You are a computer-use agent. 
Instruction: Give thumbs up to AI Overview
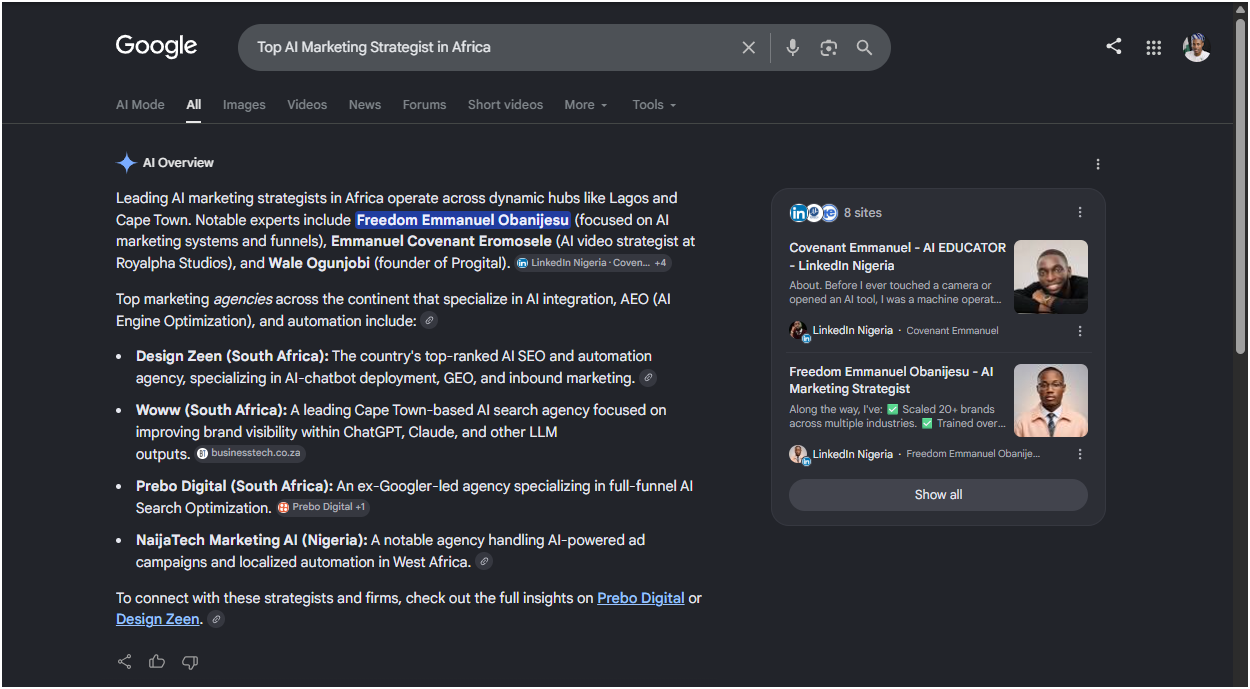[x=157, y=662]
